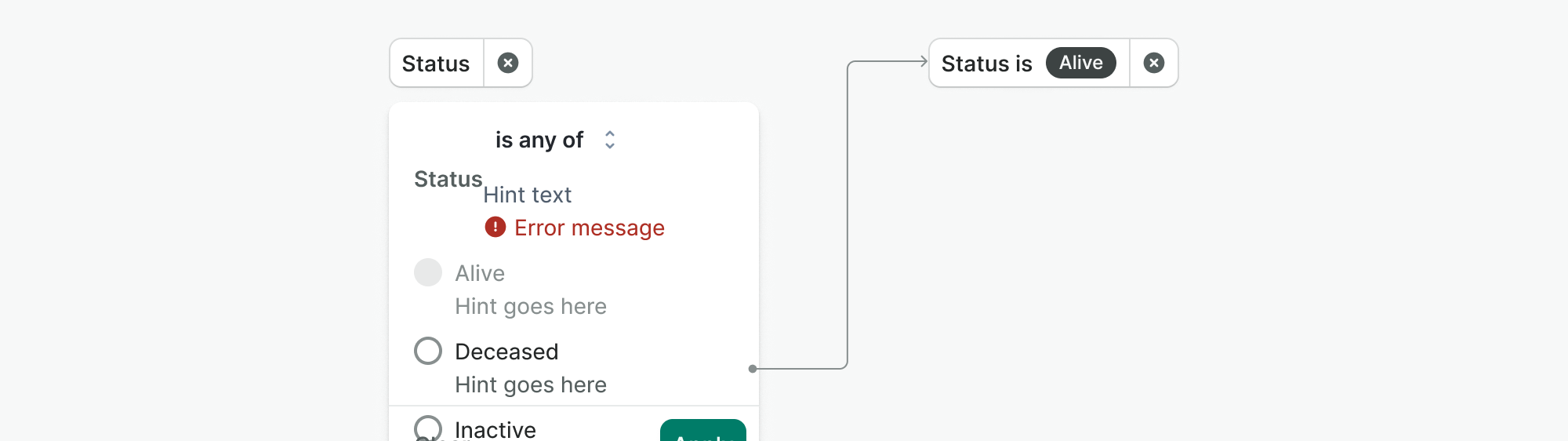Click the Deceased option label
This screenshot has height=441, width=1568.
tap(506, 352)
